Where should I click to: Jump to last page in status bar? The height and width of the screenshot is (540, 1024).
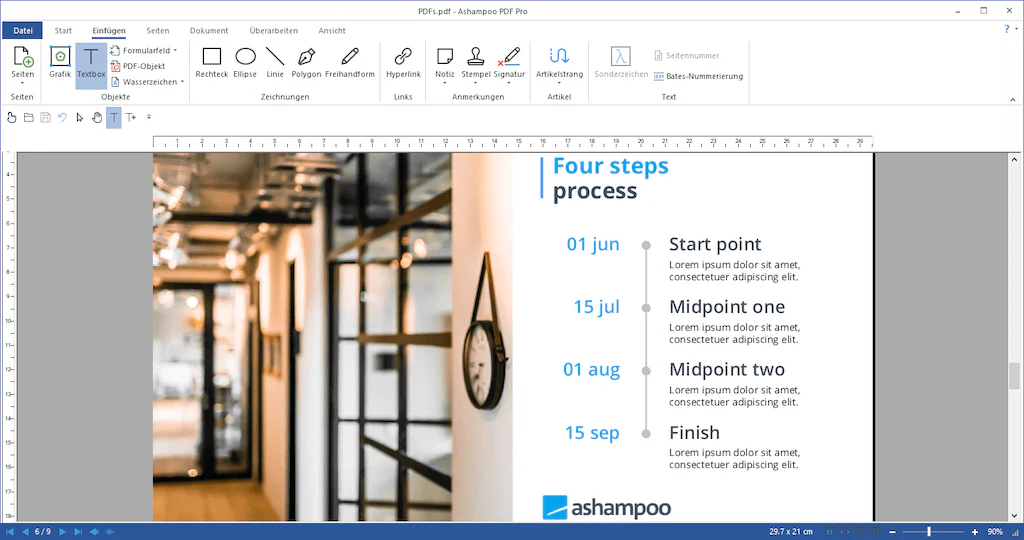(x=78, y=532)
